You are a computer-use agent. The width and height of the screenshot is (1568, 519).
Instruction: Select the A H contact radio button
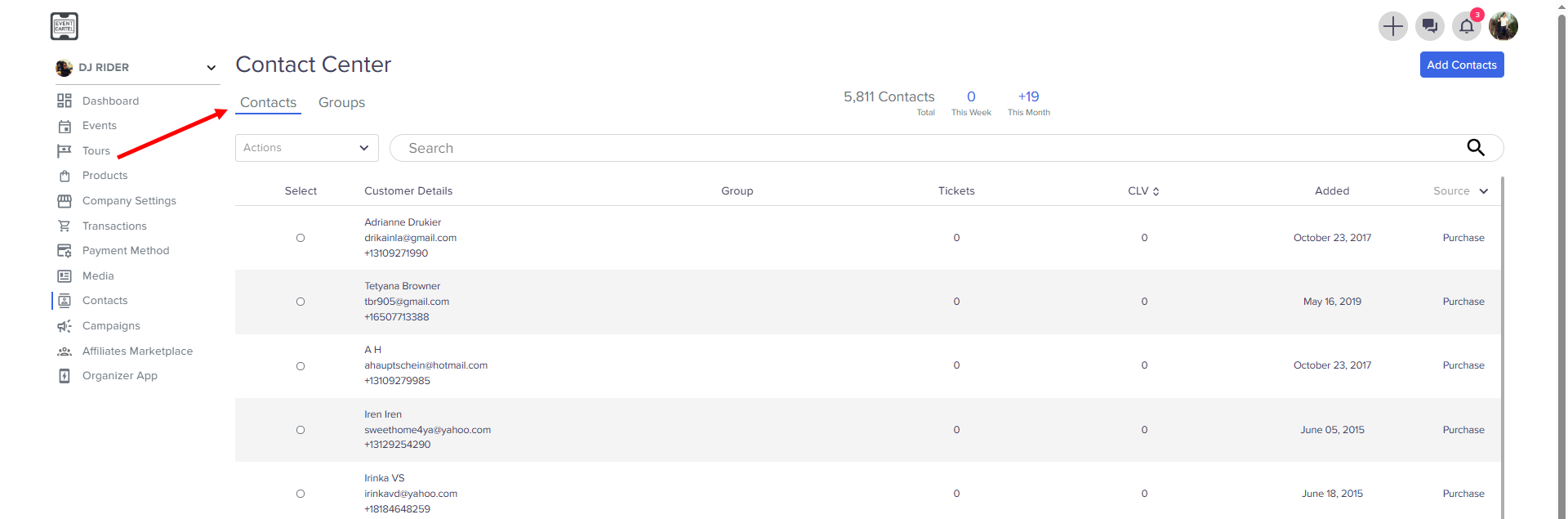pos(301,366)
